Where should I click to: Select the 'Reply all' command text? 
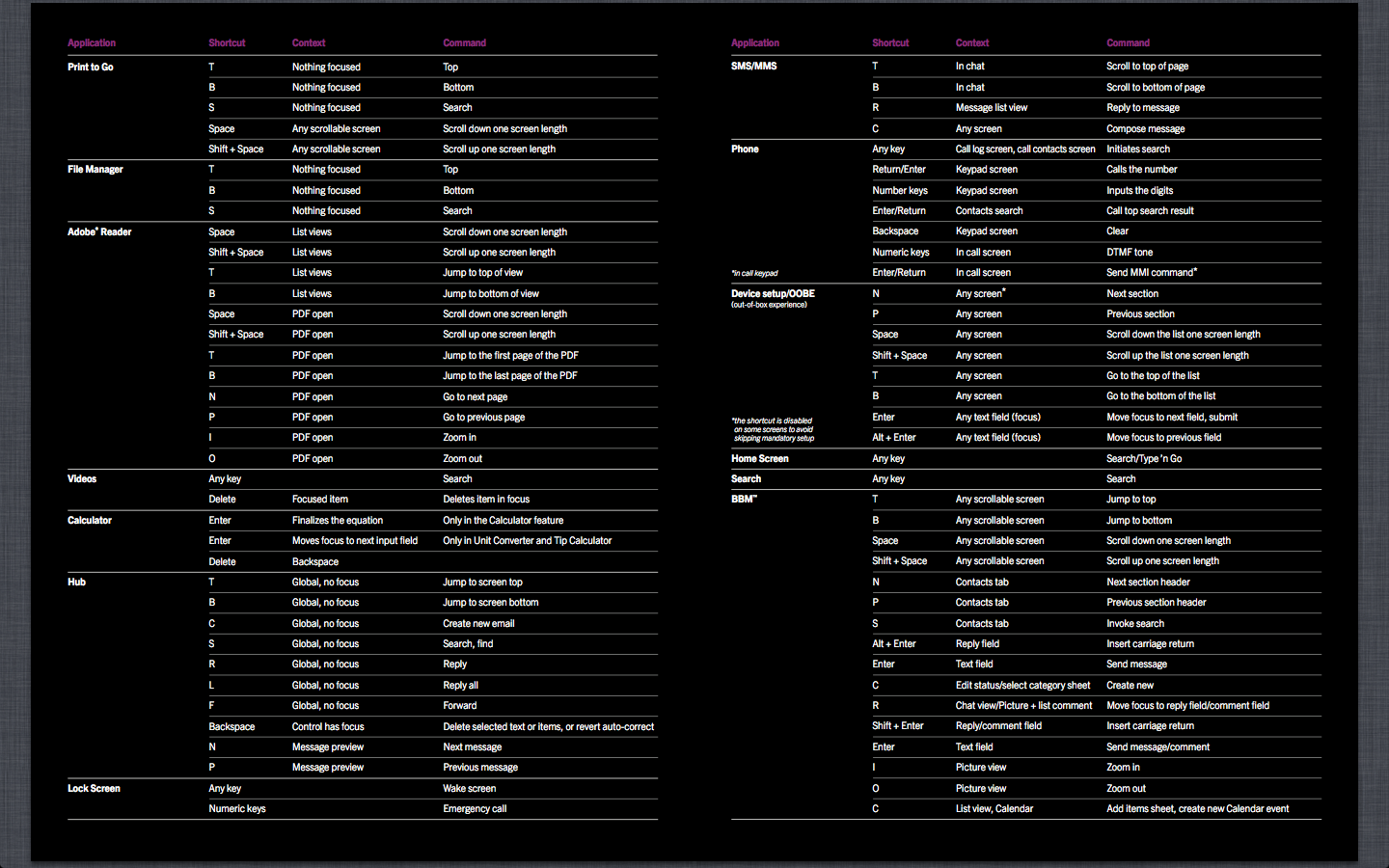(x=460, y=686)
